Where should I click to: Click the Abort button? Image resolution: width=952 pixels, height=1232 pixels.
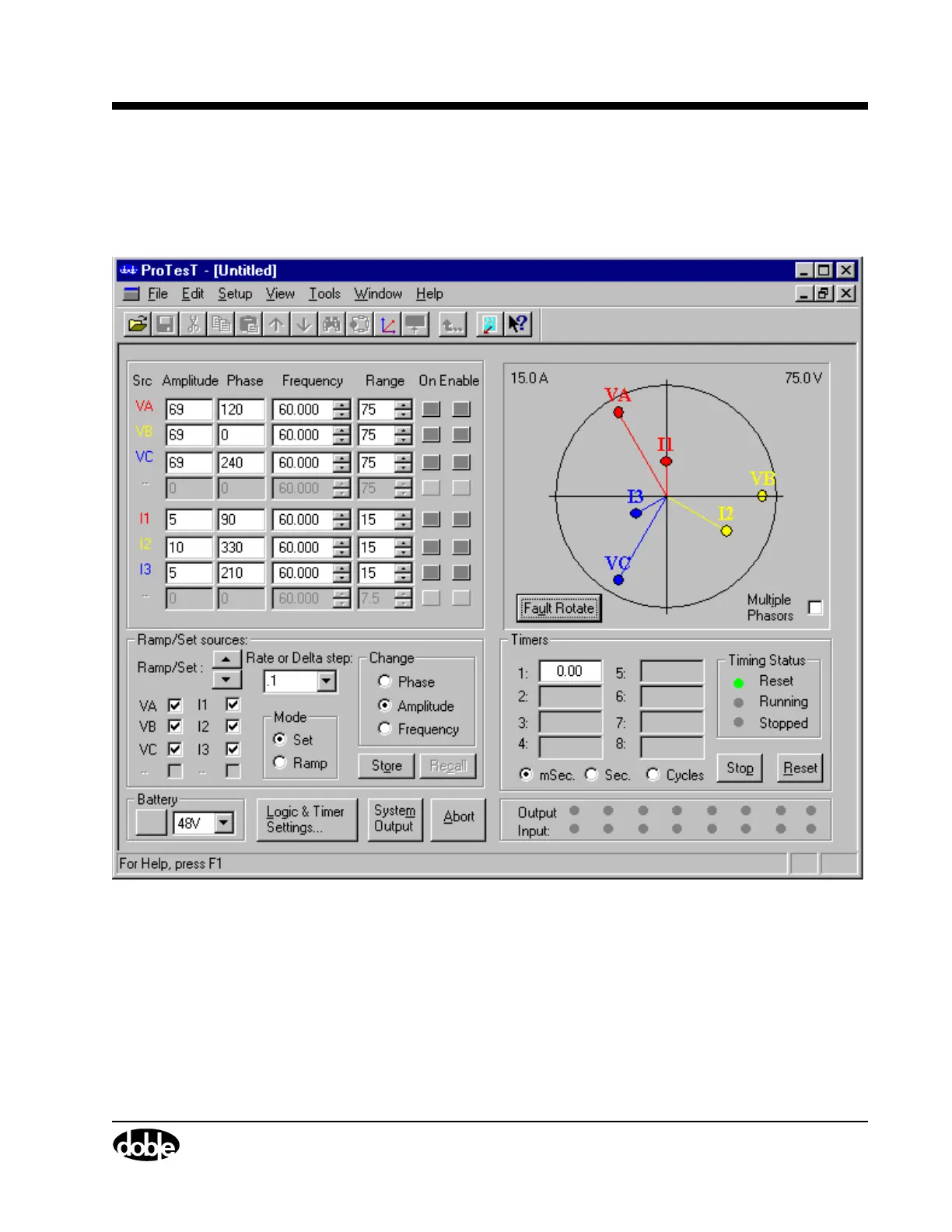pyautogui.click(x=458, y=819)
